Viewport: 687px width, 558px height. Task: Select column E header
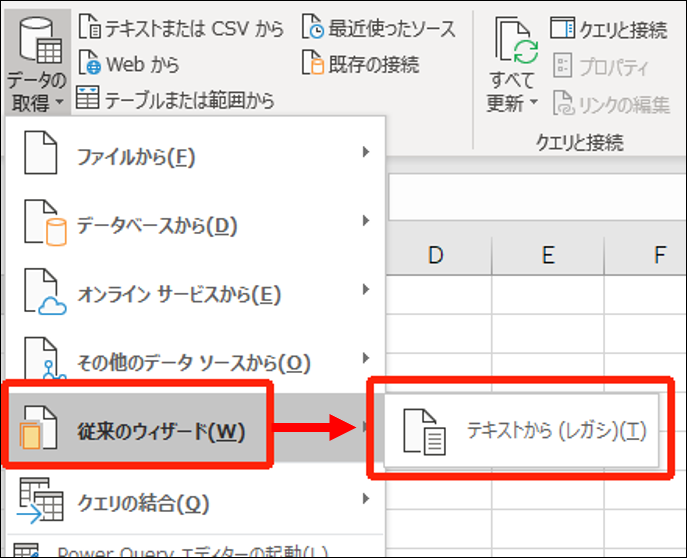pos(548,256)
